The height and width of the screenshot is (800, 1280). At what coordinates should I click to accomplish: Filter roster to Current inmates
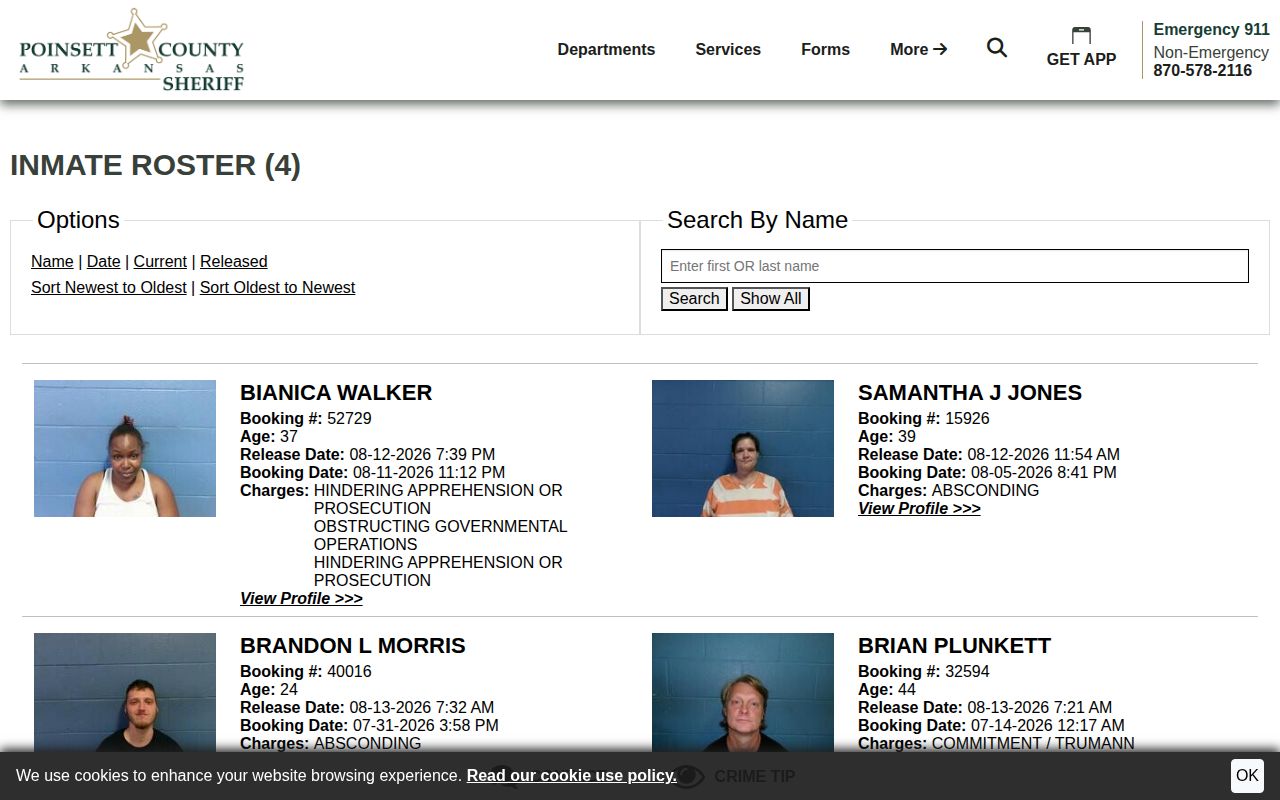pyautogui.click(x=160, y=261)
